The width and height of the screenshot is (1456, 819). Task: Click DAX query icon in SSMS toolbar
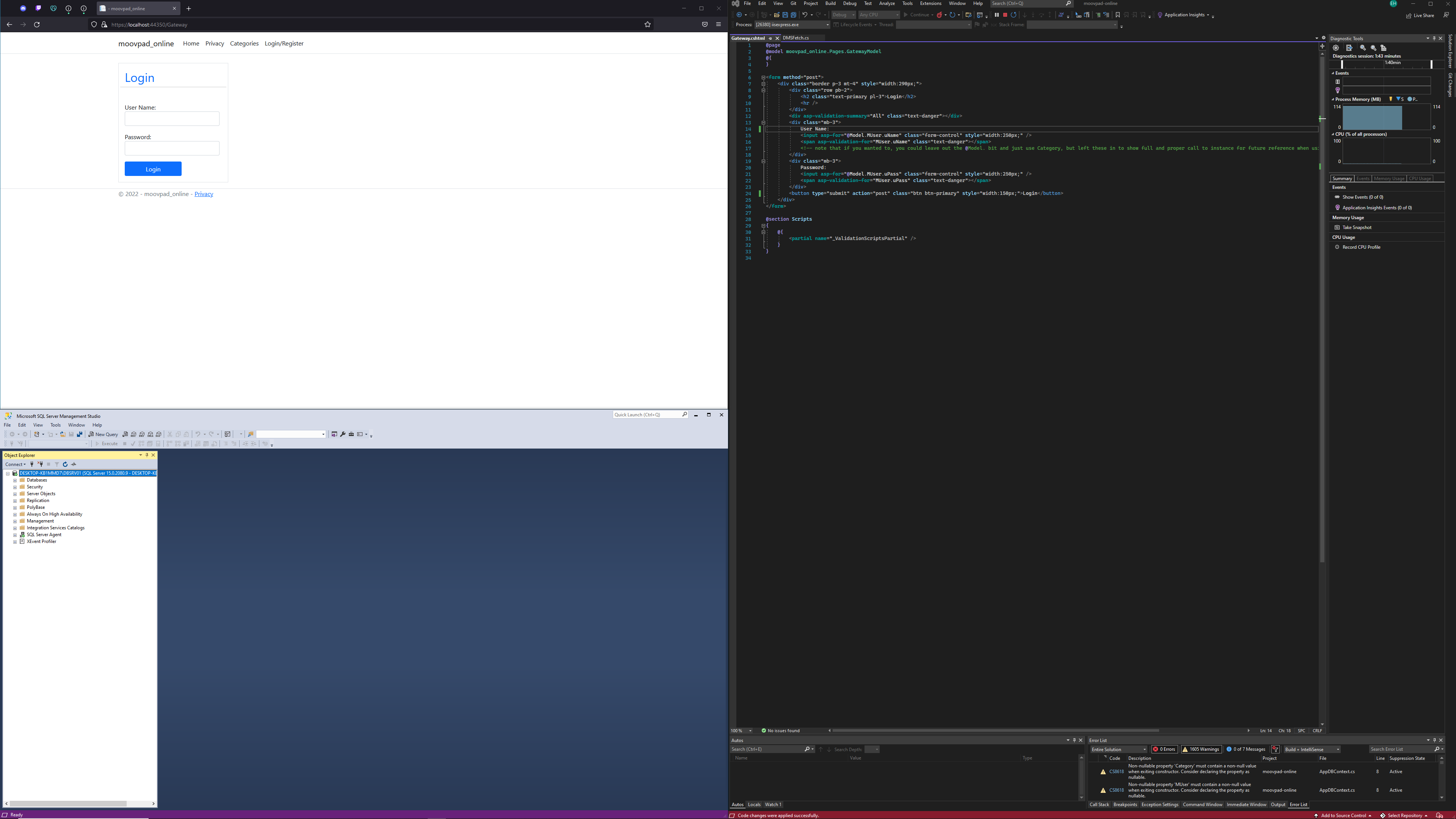coord(159,434)
